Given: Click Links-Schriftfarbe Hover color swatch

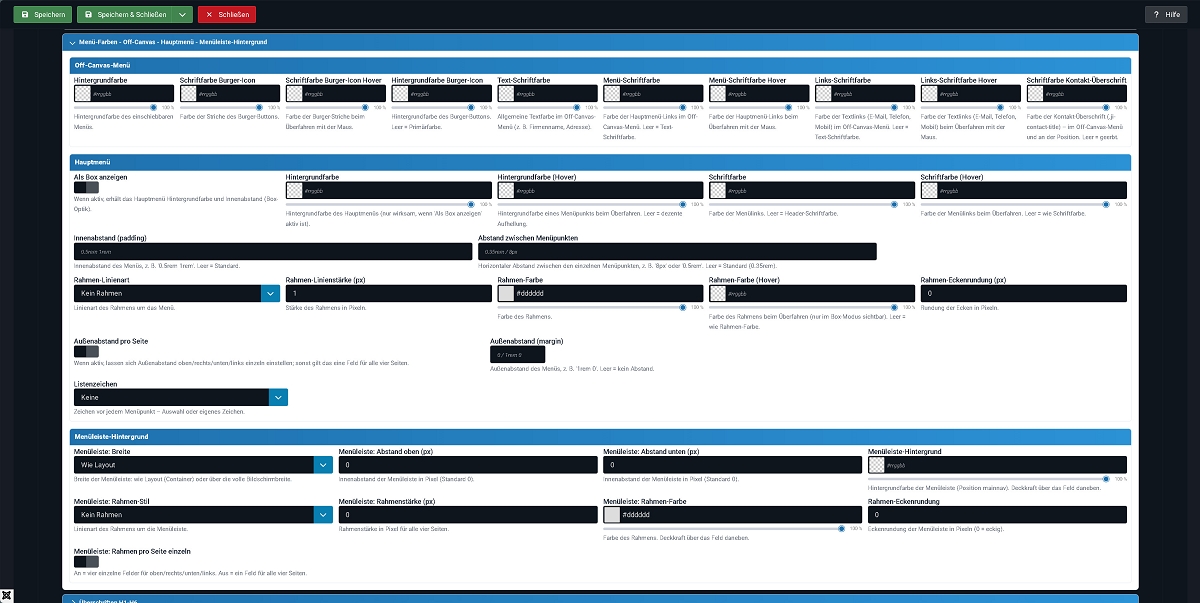Looking at the screenshot, I should (x=930, y=93).
